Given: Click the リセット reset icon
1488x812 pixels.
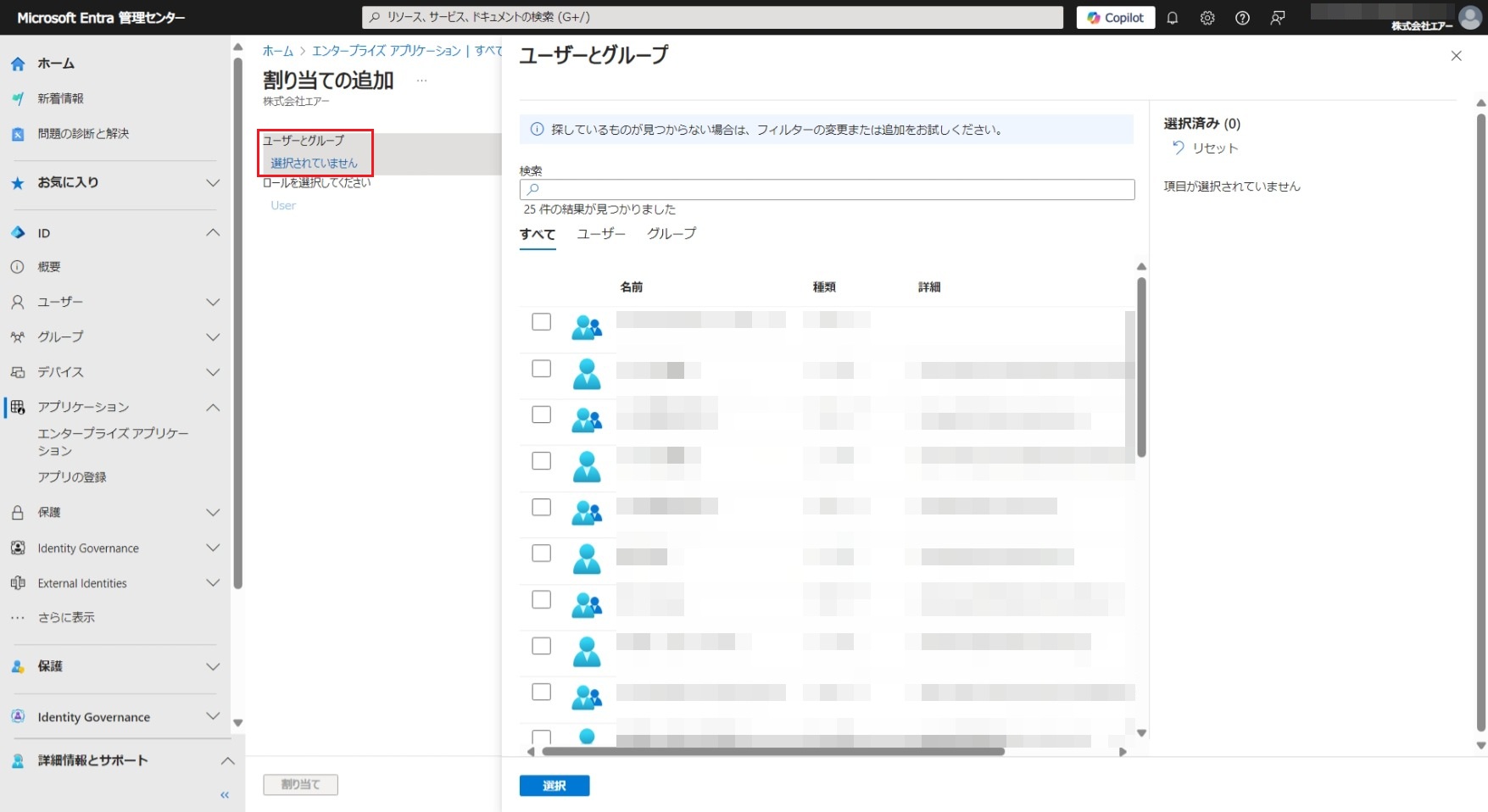Looking at the screenshot, I should [1178, 147].
